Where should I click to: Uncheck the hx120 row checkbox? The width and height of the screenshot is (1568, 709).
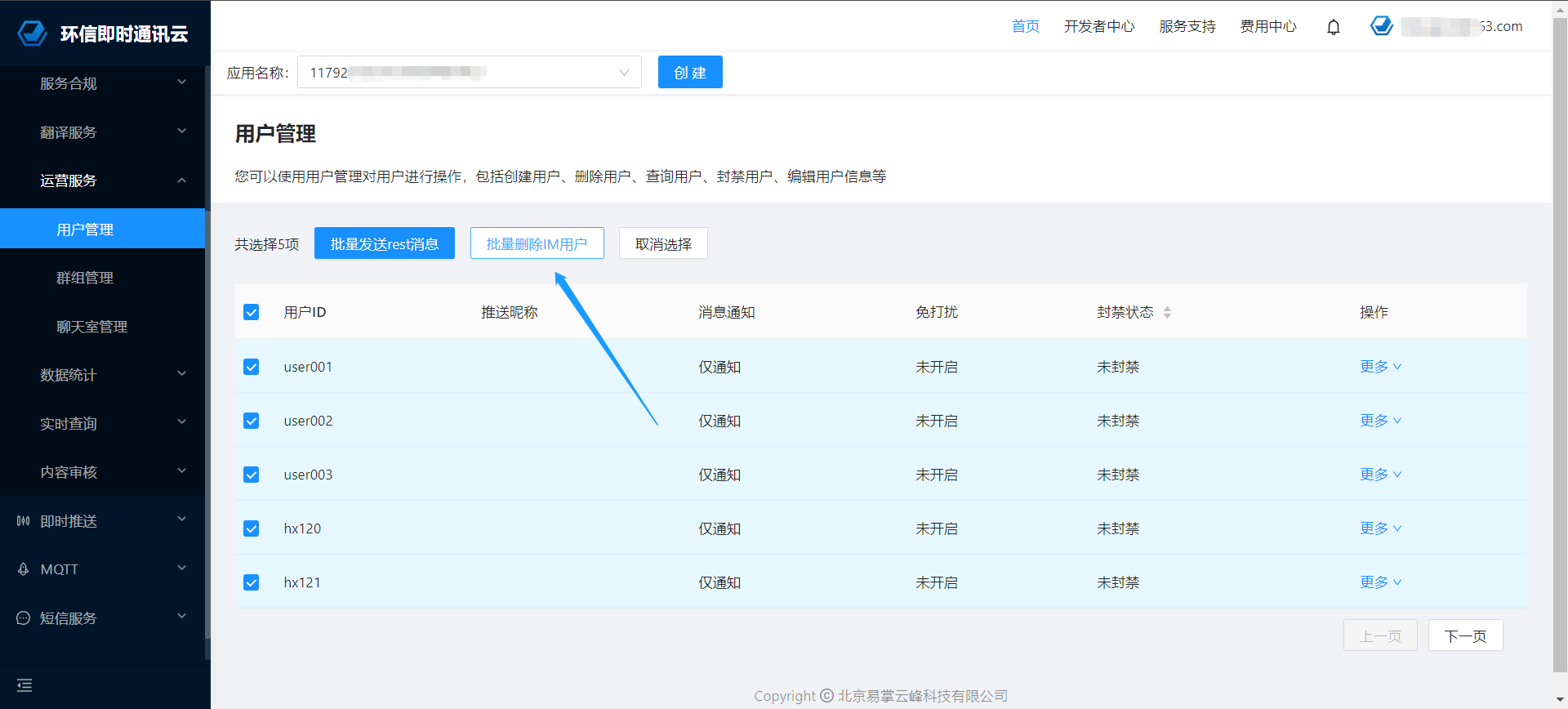tap(252, 528)
